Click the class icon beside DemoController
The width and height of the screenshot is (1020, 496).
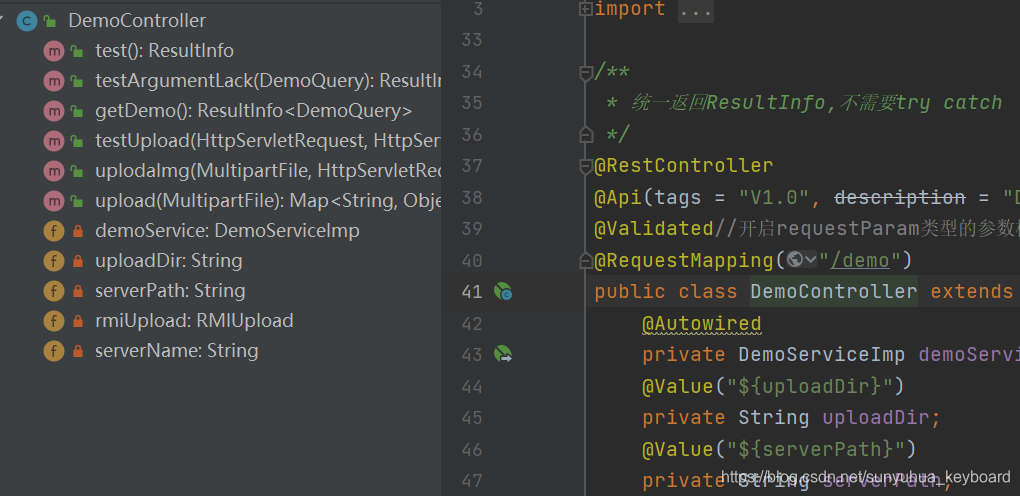click(x=27, y=21)
